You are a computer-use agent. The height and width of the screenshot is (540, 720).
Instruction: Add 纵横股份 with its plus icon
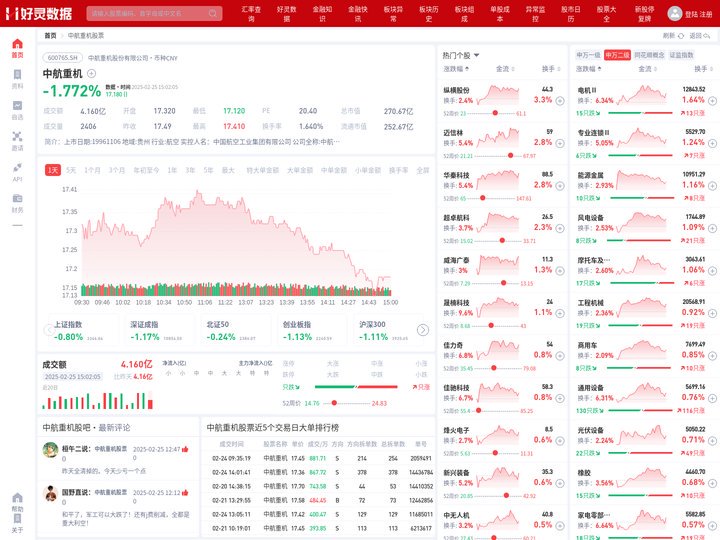coord(560,101)
